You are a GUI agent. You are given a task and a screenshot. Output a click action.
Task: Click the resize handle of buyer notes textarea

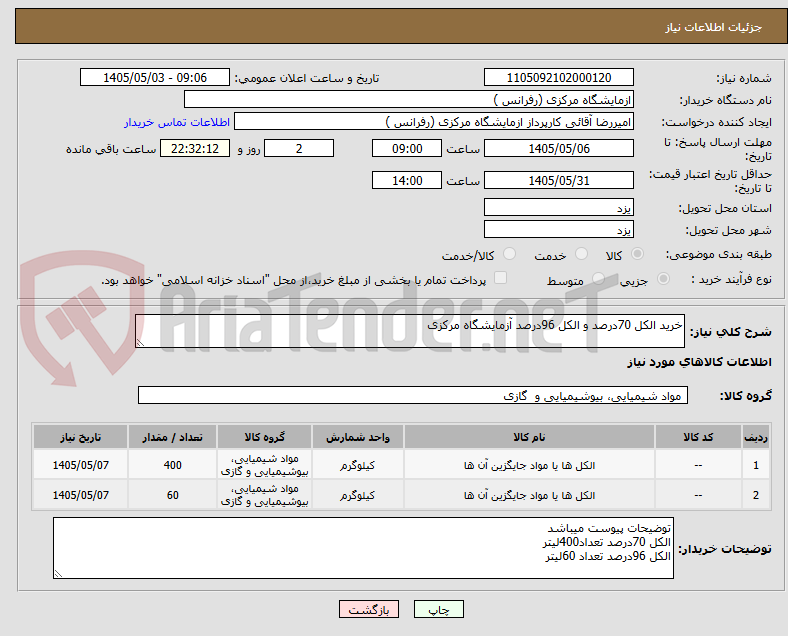(x=58, y=574)
